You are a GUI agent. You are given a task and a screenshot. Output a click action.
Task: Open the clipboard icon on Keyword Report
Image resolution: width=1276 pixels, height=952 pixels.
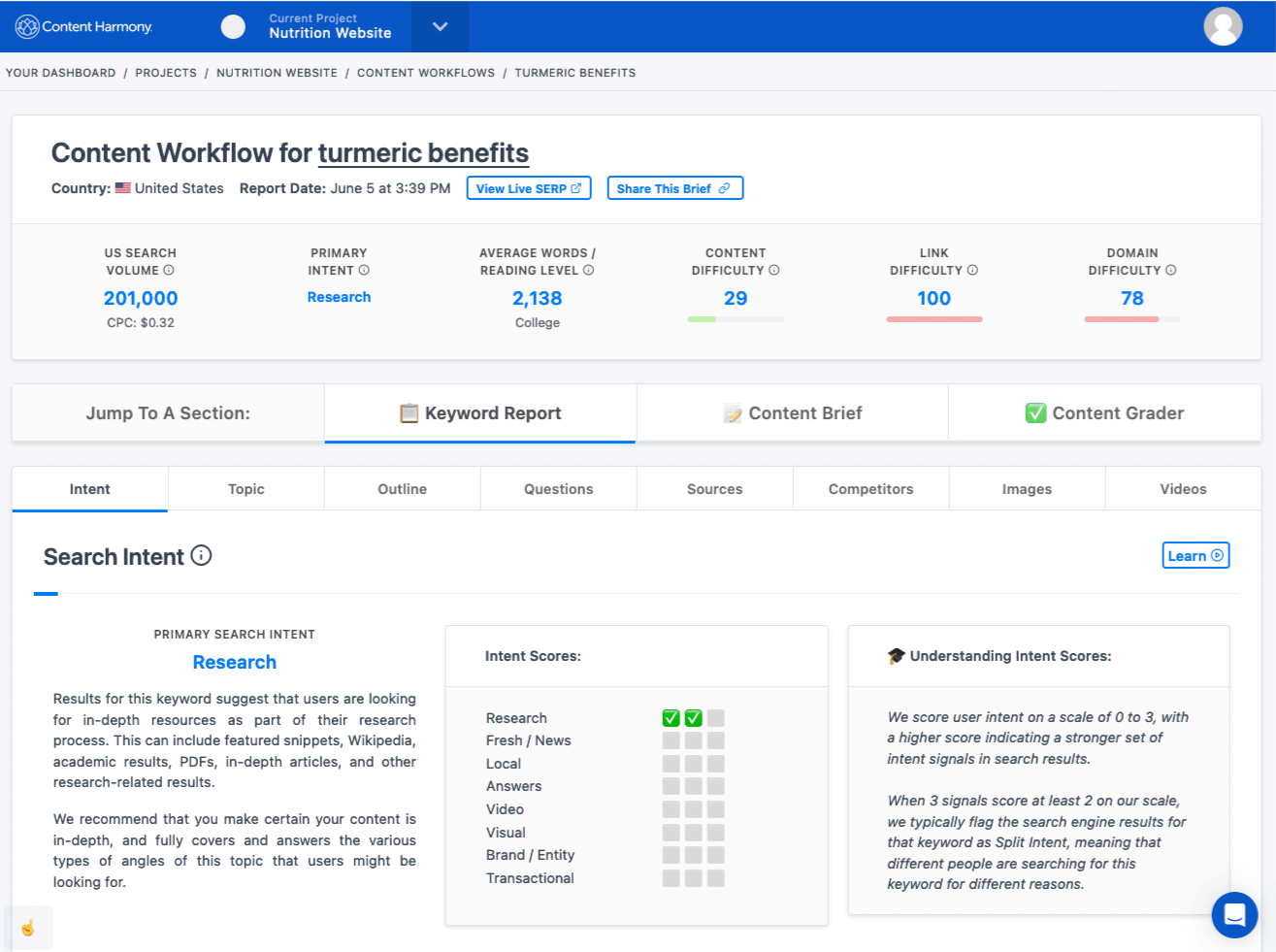pyautogui.click(x=411, y=411)
